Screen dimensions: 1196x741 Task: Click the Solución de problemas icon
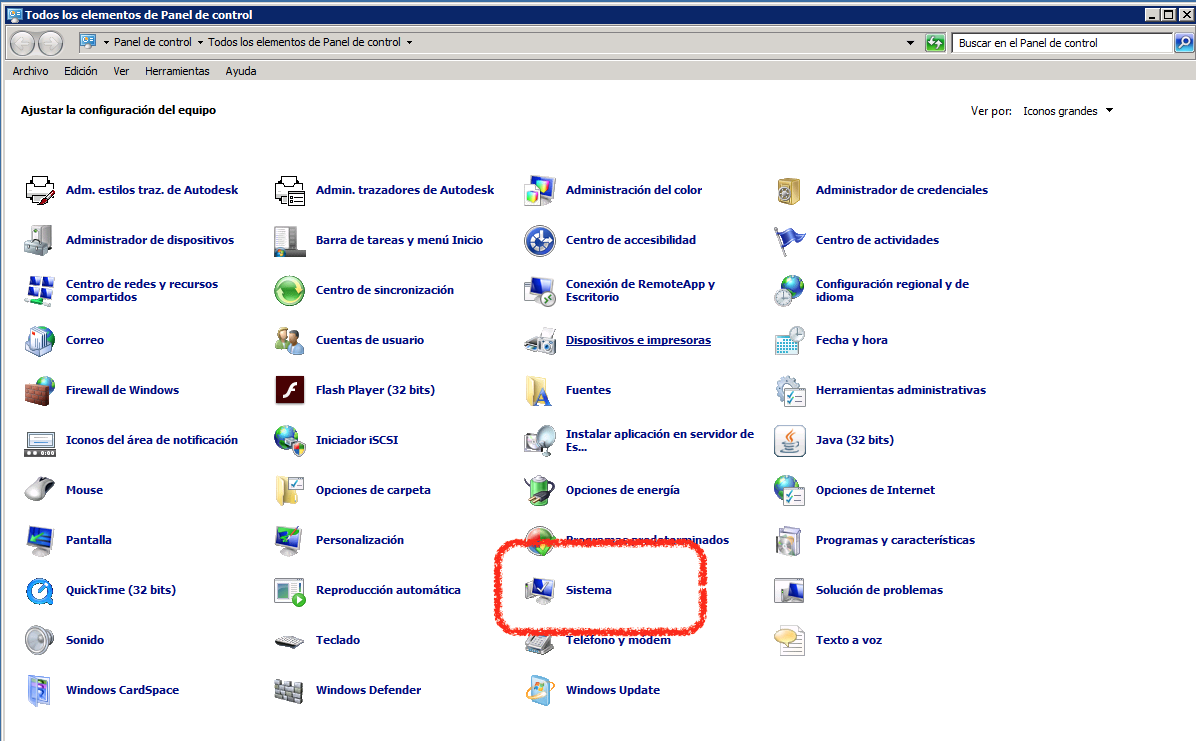[x=789, y=591]
